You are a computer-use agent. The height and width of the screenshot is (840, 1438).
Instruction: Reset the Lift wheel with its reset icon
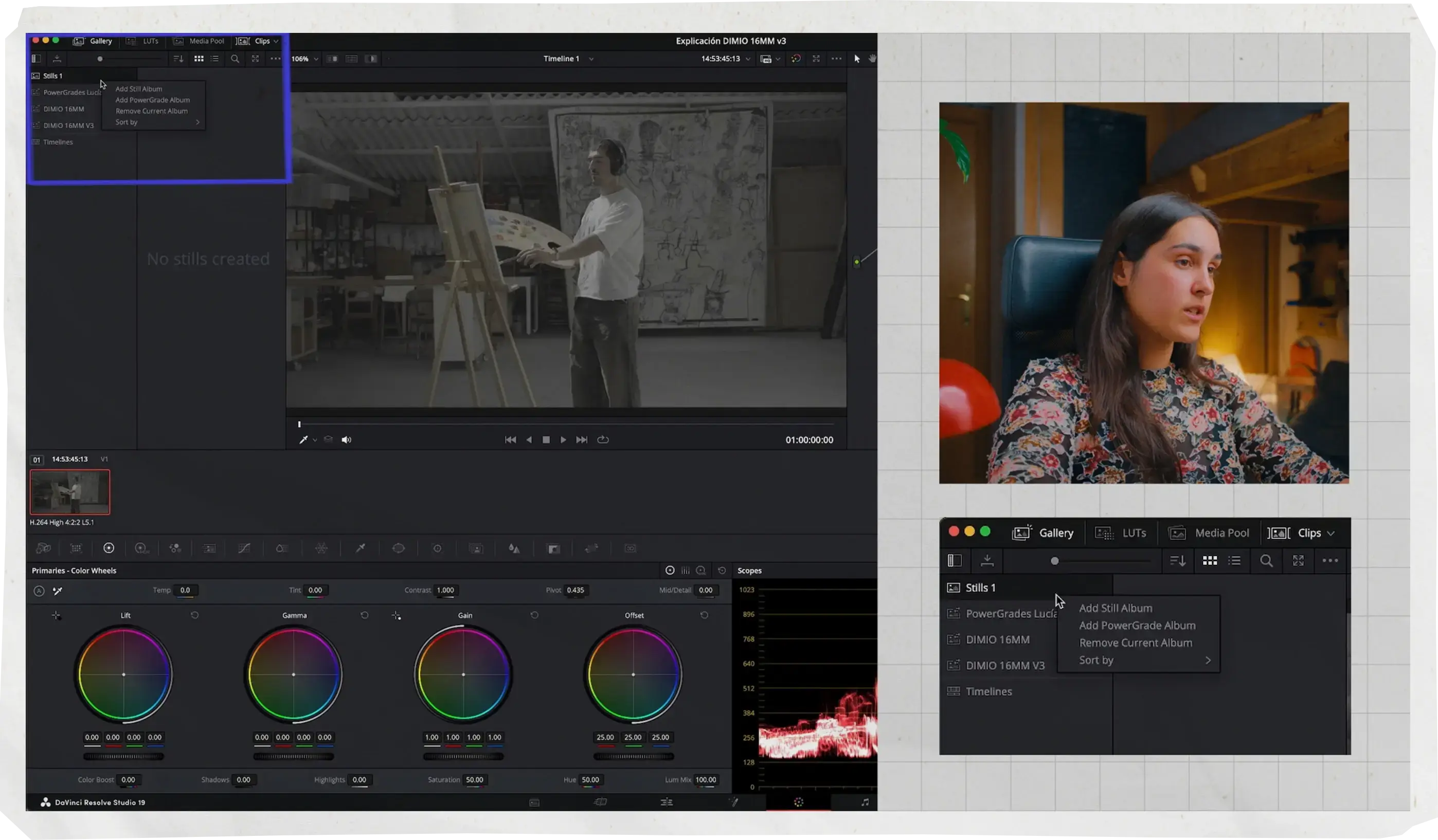[x=194, y=615]
